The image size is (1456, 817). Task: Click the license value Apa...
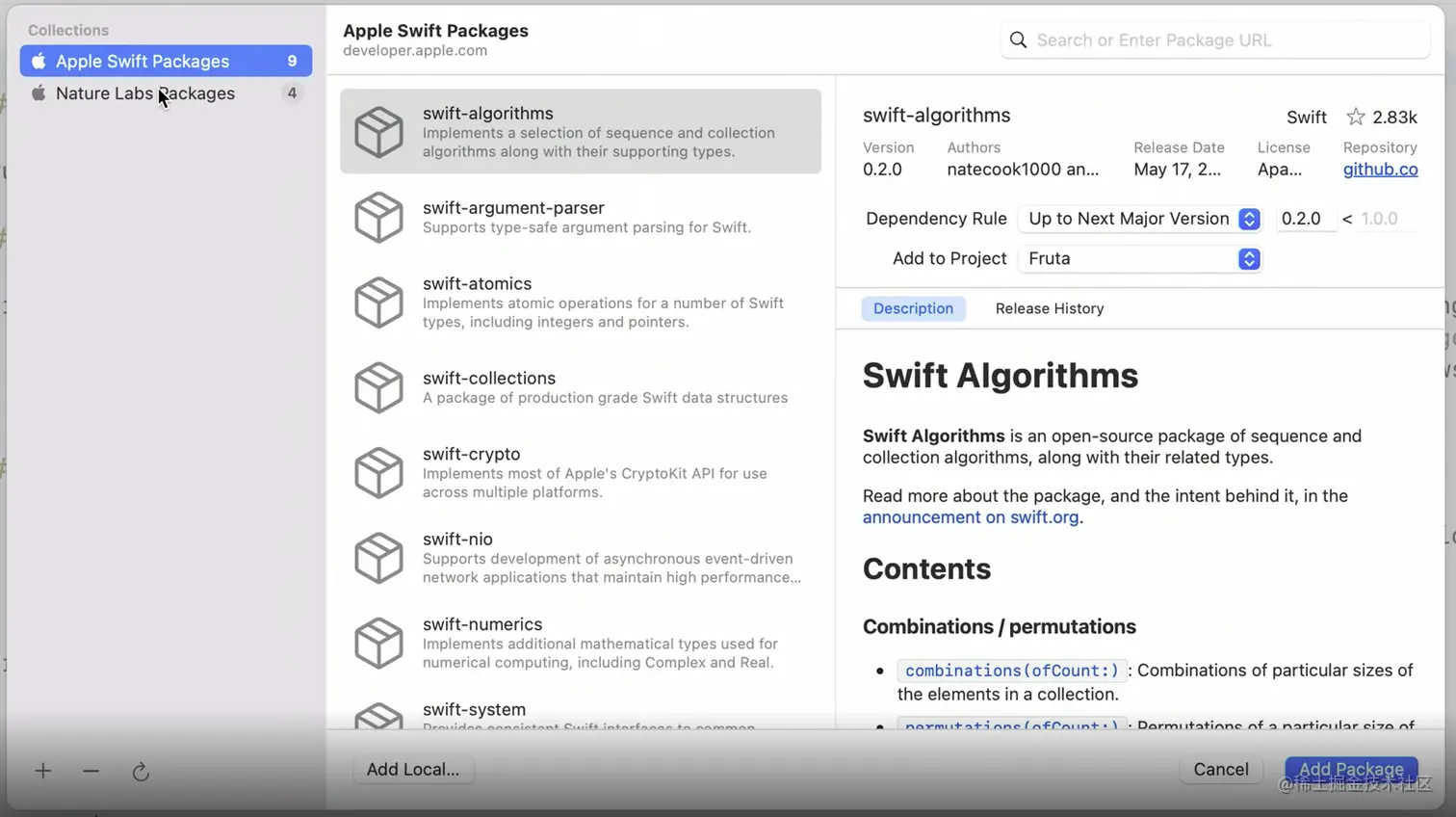tap(1280, 170)
